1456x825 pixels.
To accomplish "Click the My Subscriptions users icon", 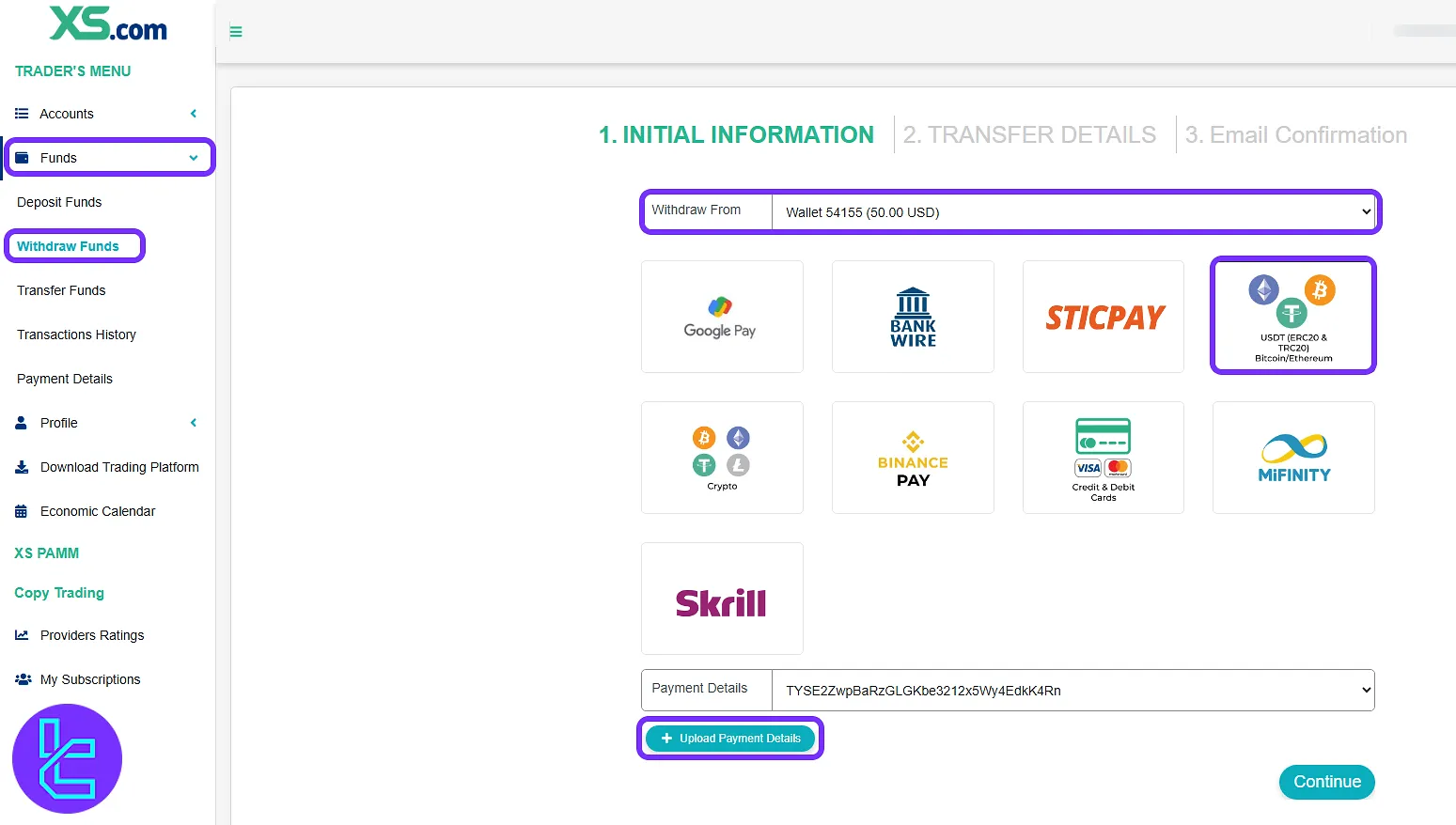I will (x=23, y=679).
